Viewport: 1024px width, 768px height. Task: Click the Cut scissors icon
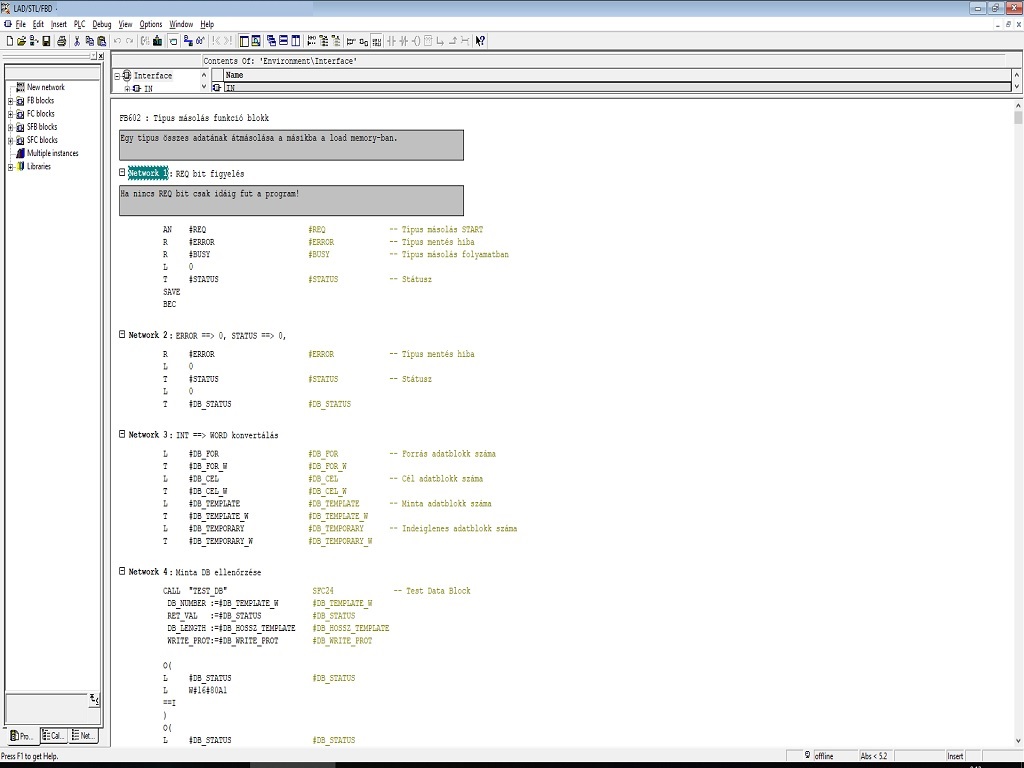click(78, 41)
